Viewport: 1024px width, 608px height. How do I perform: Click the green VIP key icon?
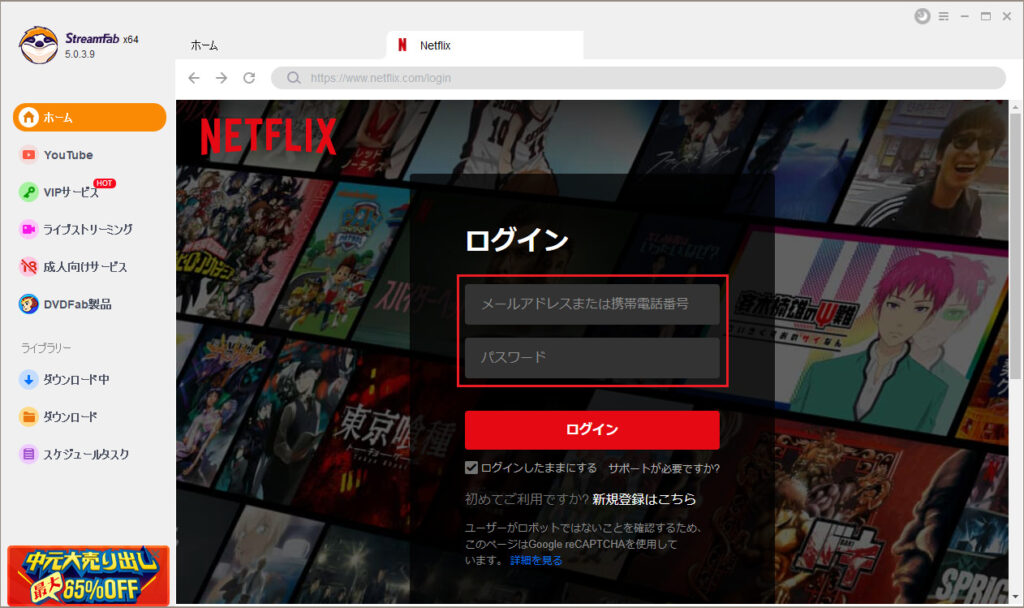coord(28,192)
